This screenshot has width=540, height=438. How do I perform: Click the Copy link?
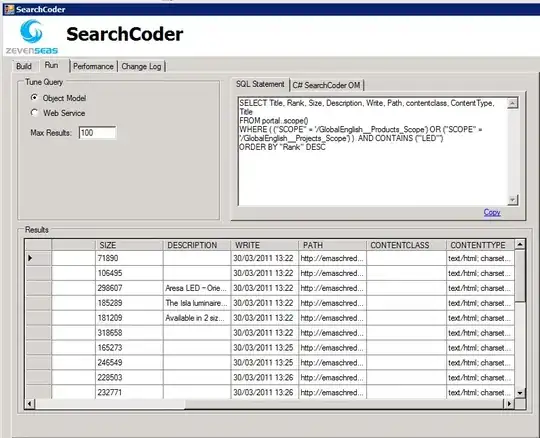[x=492, y=212]
